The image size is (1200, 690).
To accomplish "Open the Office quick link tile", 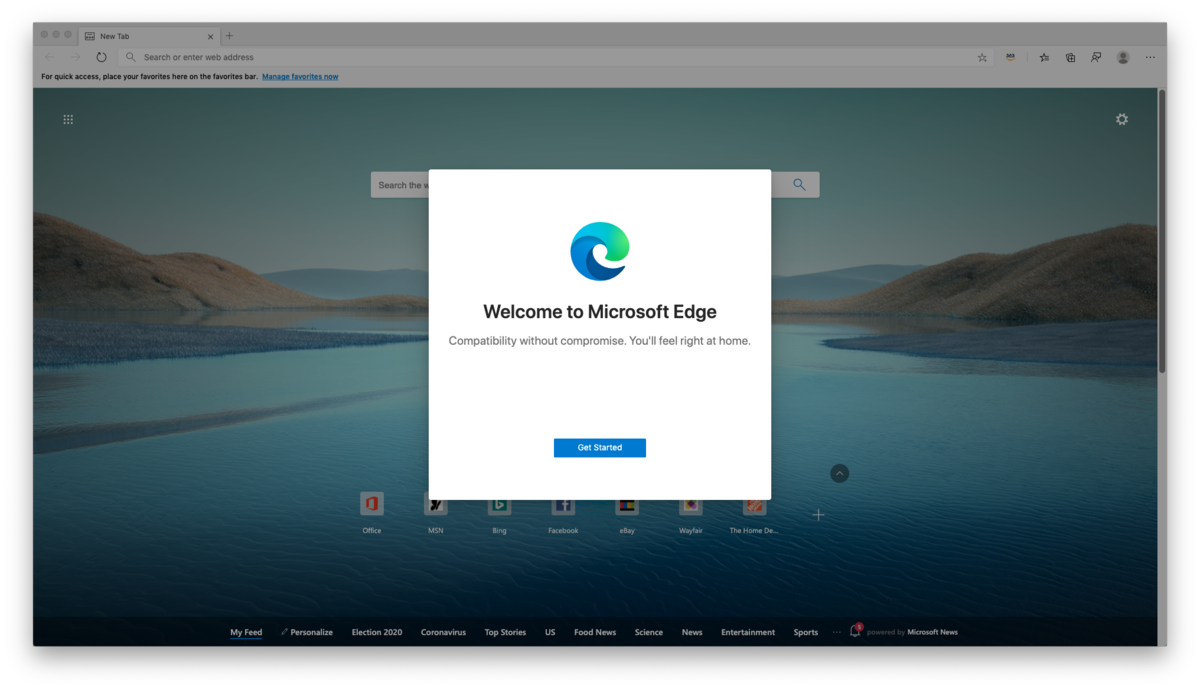I will 372,512.
